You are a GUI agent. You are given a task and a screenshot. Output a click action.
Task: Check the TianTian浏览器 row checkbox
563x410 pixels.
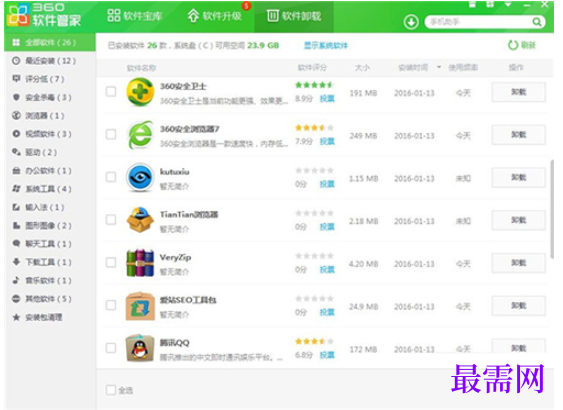click(111, 220)
